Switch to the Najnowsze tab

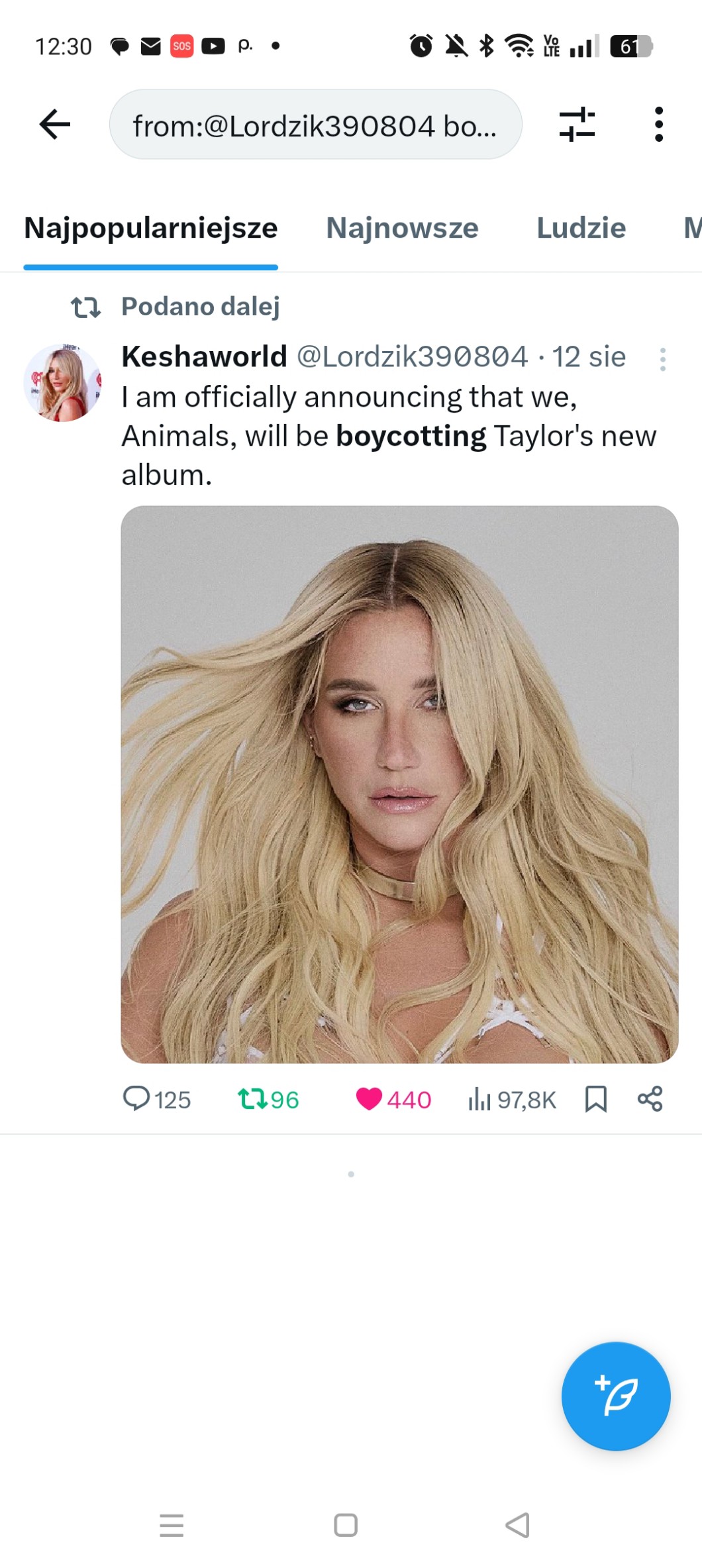point(402,228)
